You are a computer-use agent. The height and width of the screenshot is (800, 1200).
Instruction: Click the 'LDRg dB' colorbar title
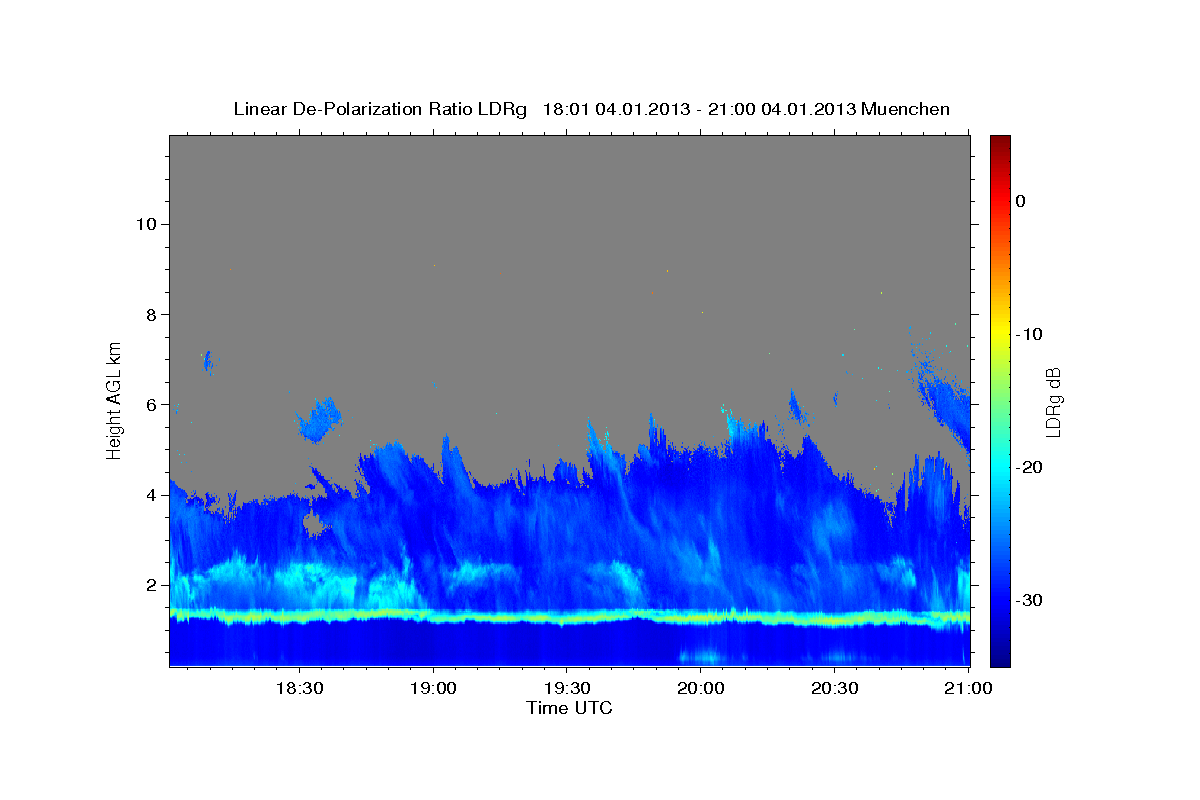click(1053, 401)
